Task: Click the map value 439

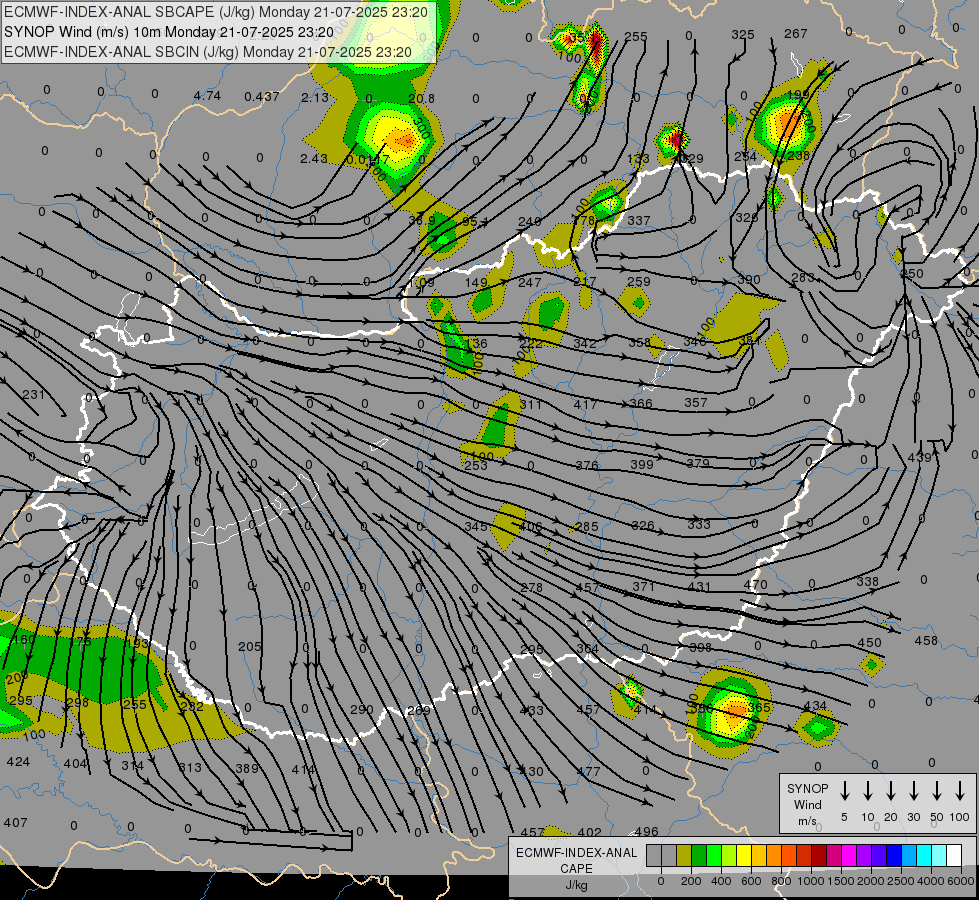Action: point(919,457)
